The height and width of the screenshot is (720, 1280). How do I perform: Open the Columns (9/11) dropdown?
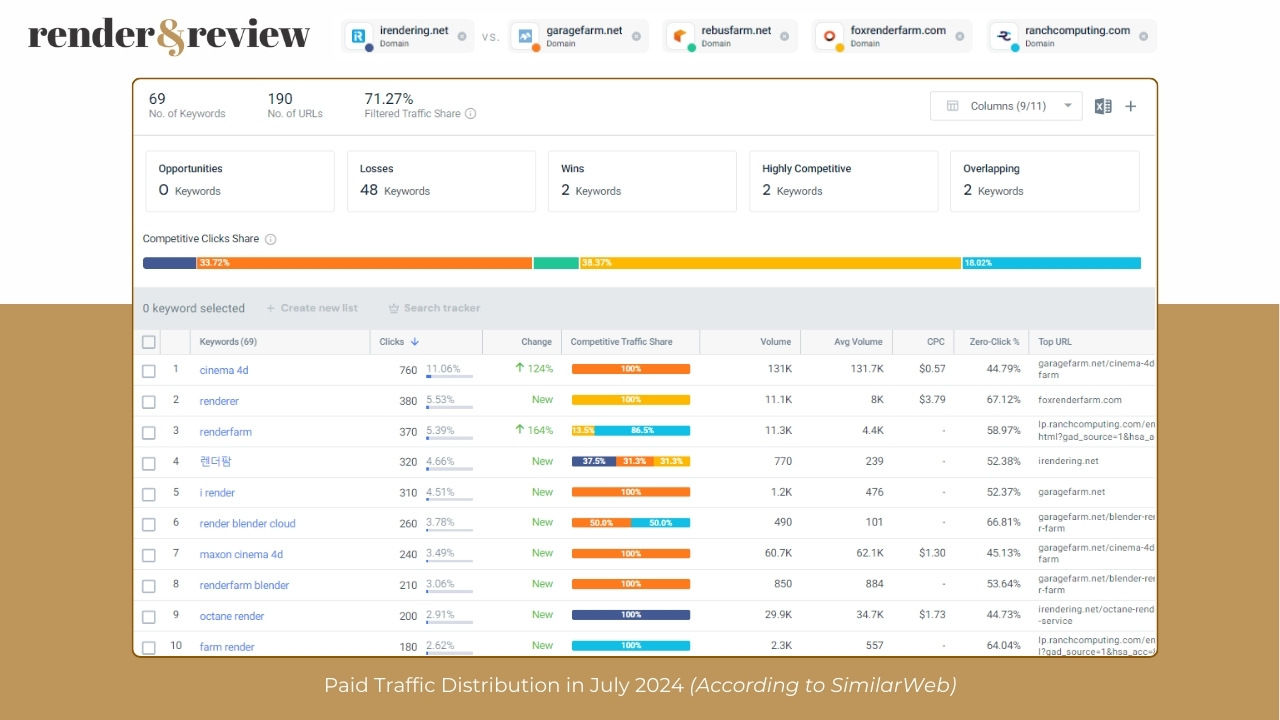pyautogui.click(x=1006, y=106)
